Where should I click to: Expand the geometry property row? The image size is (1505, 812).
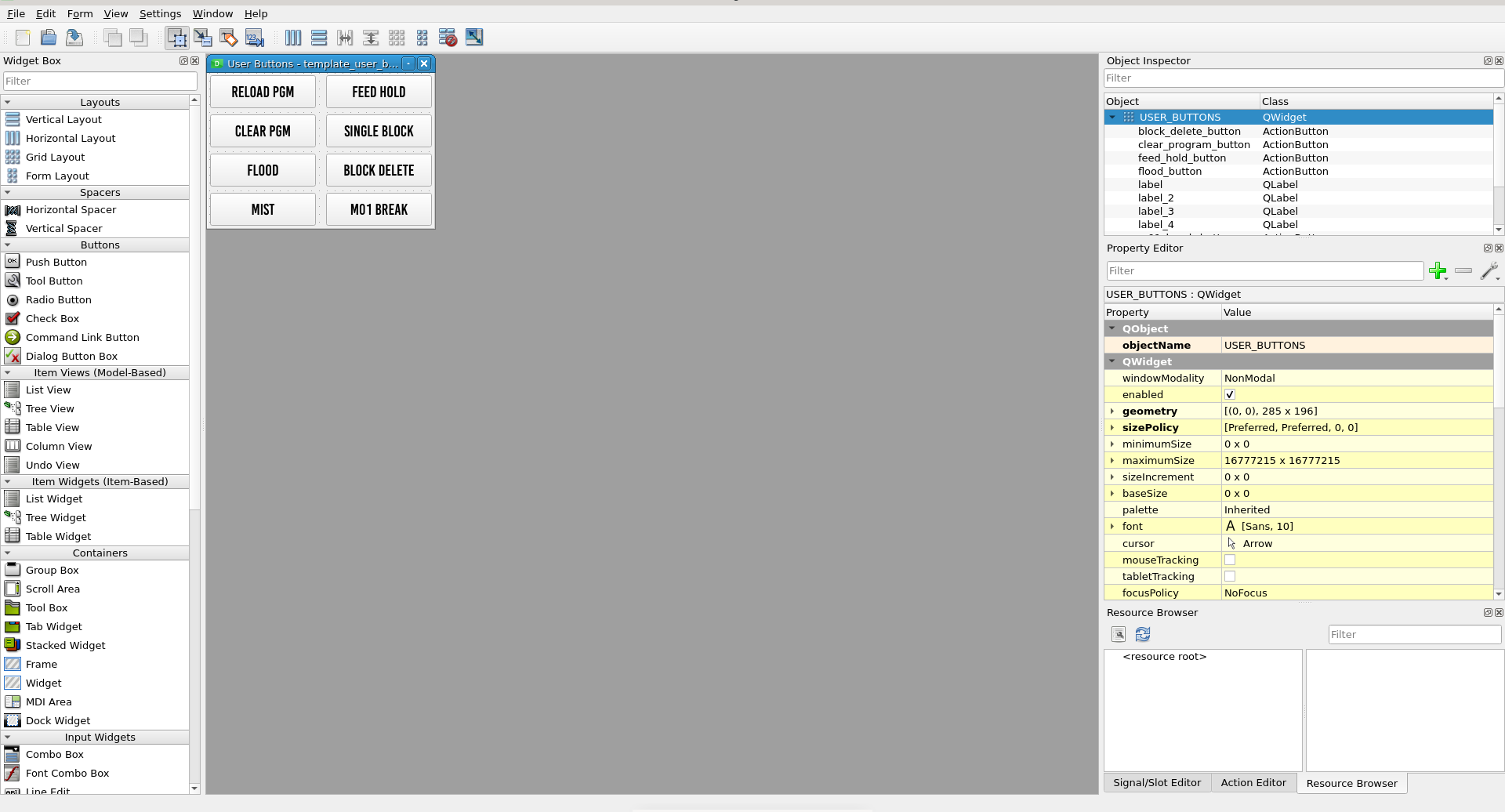[1112, 411]
